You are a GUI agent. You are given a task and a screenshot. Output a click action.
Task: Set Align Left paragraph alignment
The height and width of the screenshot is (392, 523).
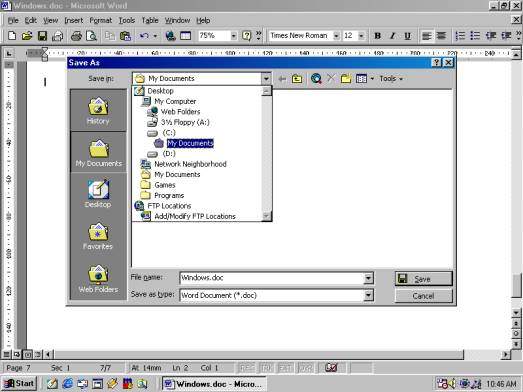[426, 35]
